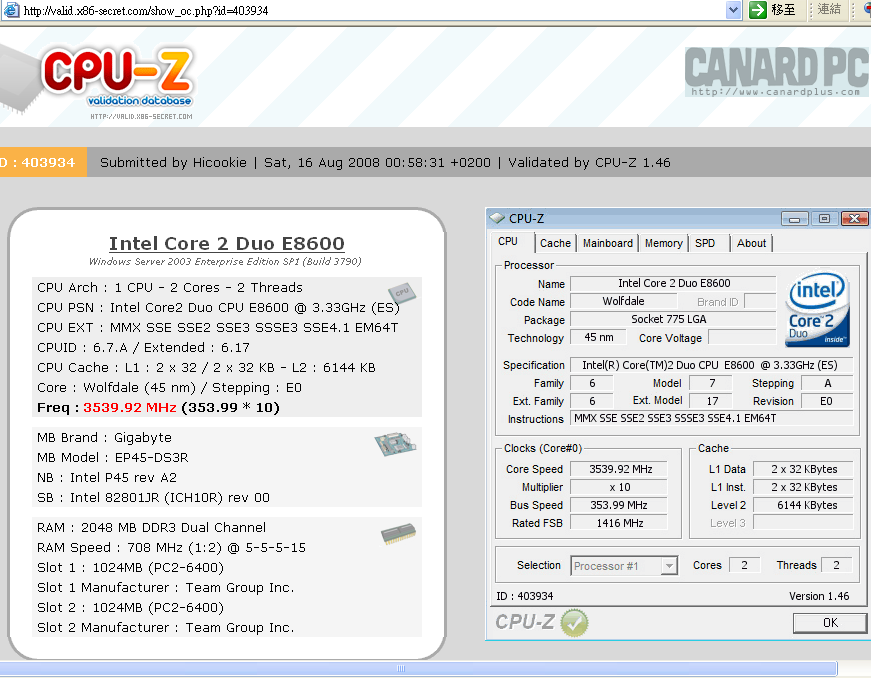Viewport: 871px width, 678px height.
Task: Click the Intel Core 2 Duo badge
Action: pos(818,310)
